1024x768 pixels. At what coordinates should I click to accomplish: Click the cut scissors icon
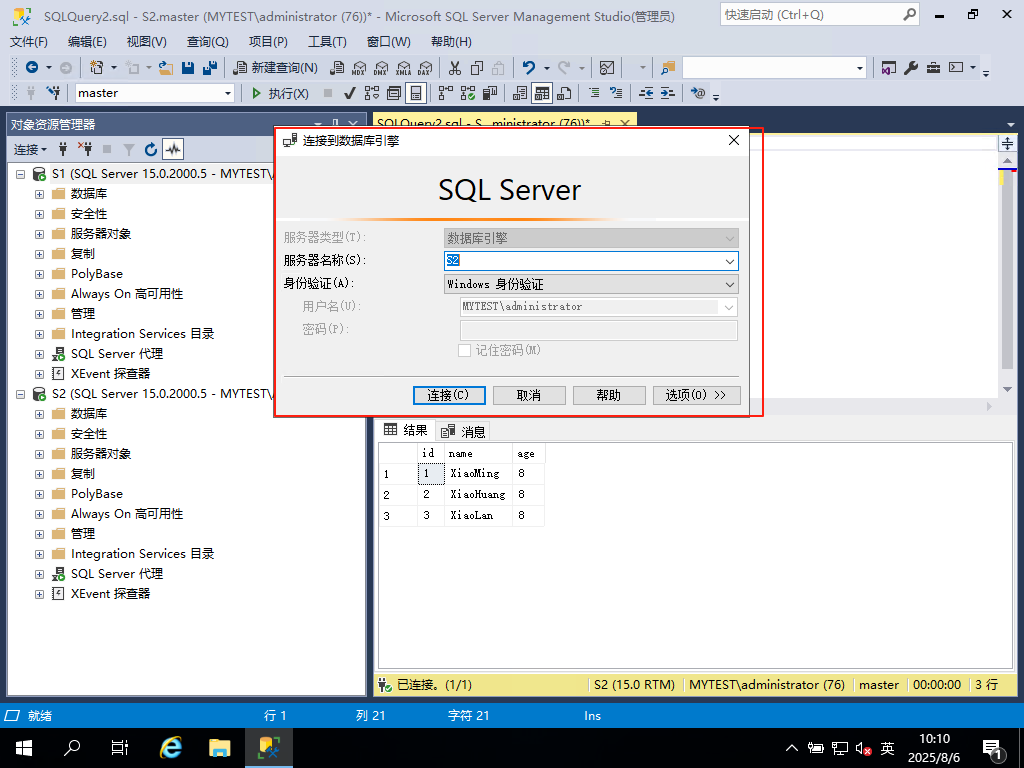pyautogui.click(x=455, y=67)
